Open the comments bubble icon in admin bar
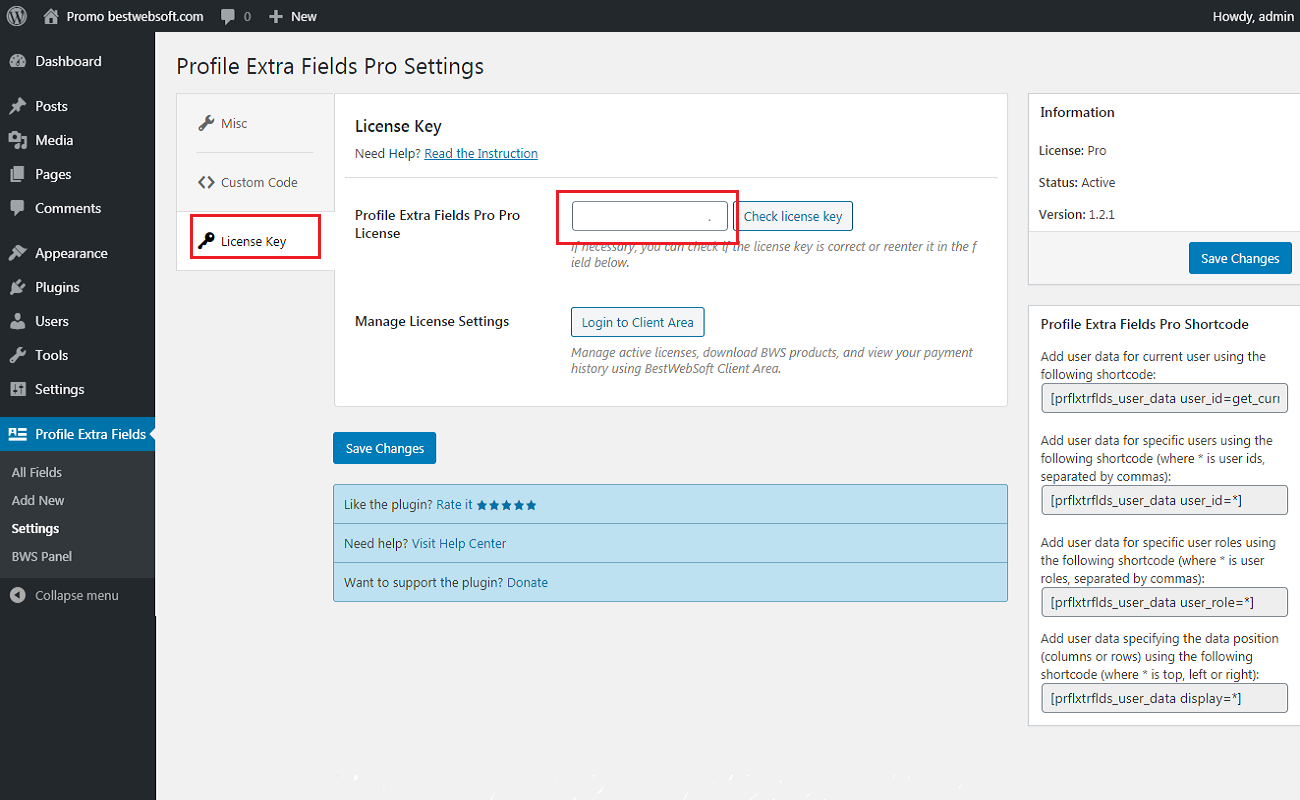 229,17
